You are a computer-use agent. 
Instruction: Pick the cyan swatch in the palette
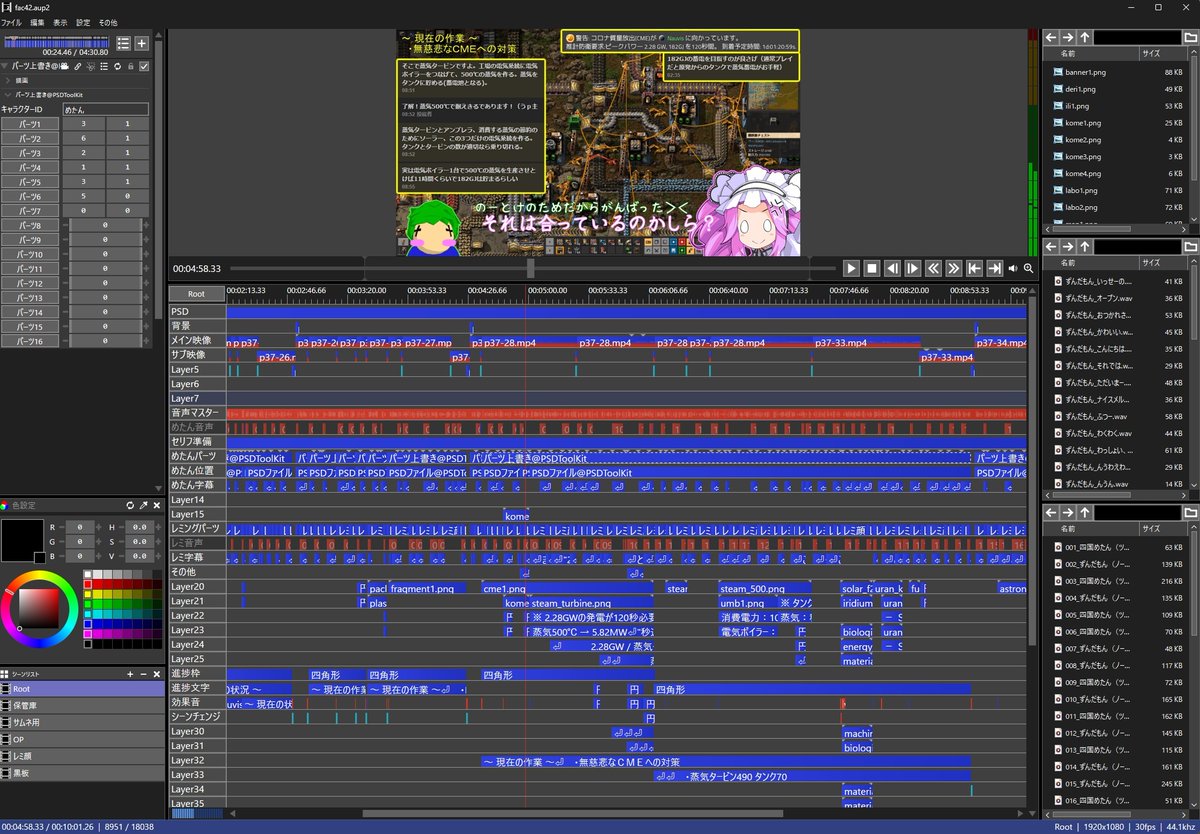tap(89, 614)
